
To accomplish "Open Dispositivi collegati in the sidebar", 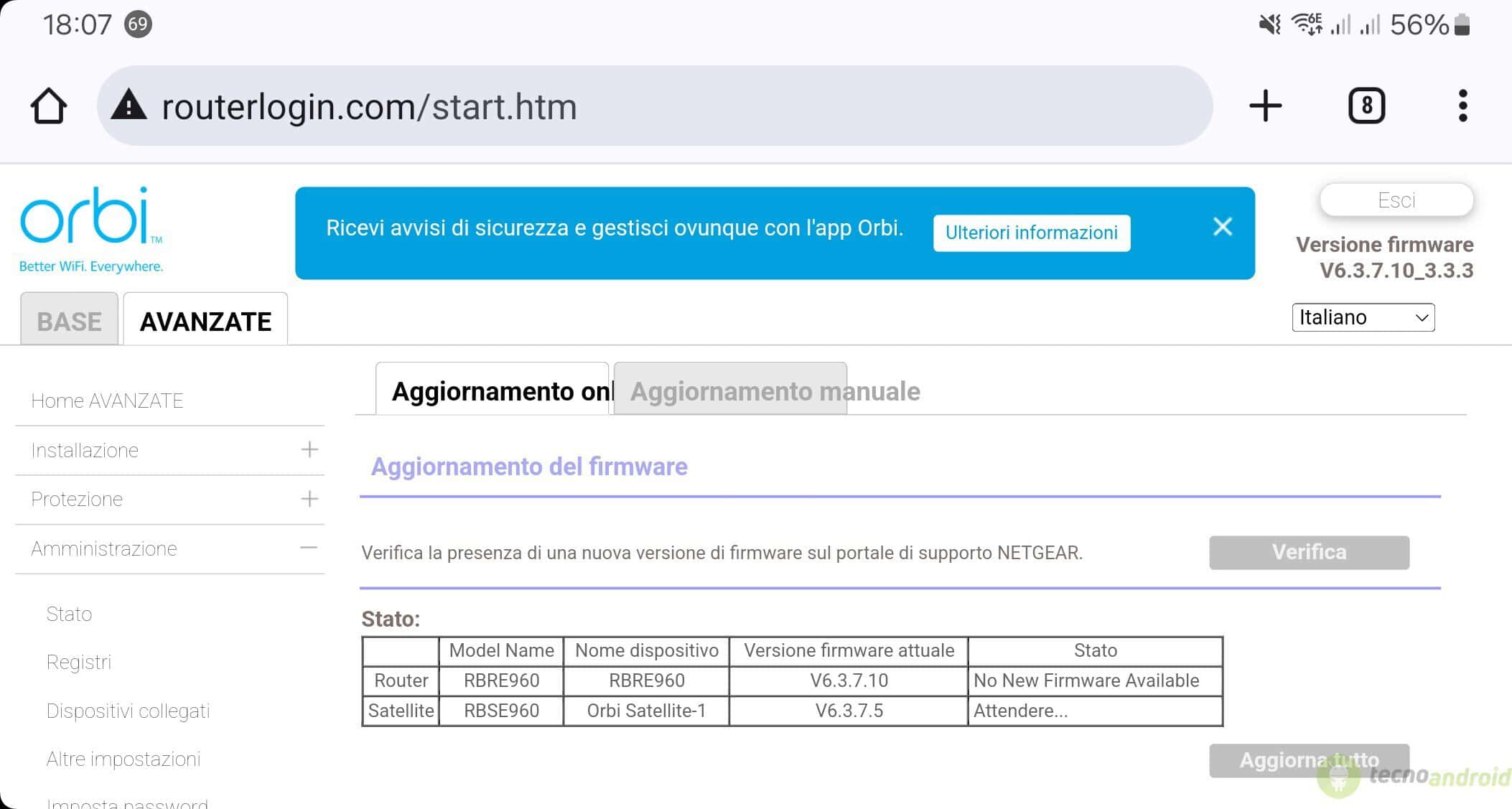I will click(128, 711).
